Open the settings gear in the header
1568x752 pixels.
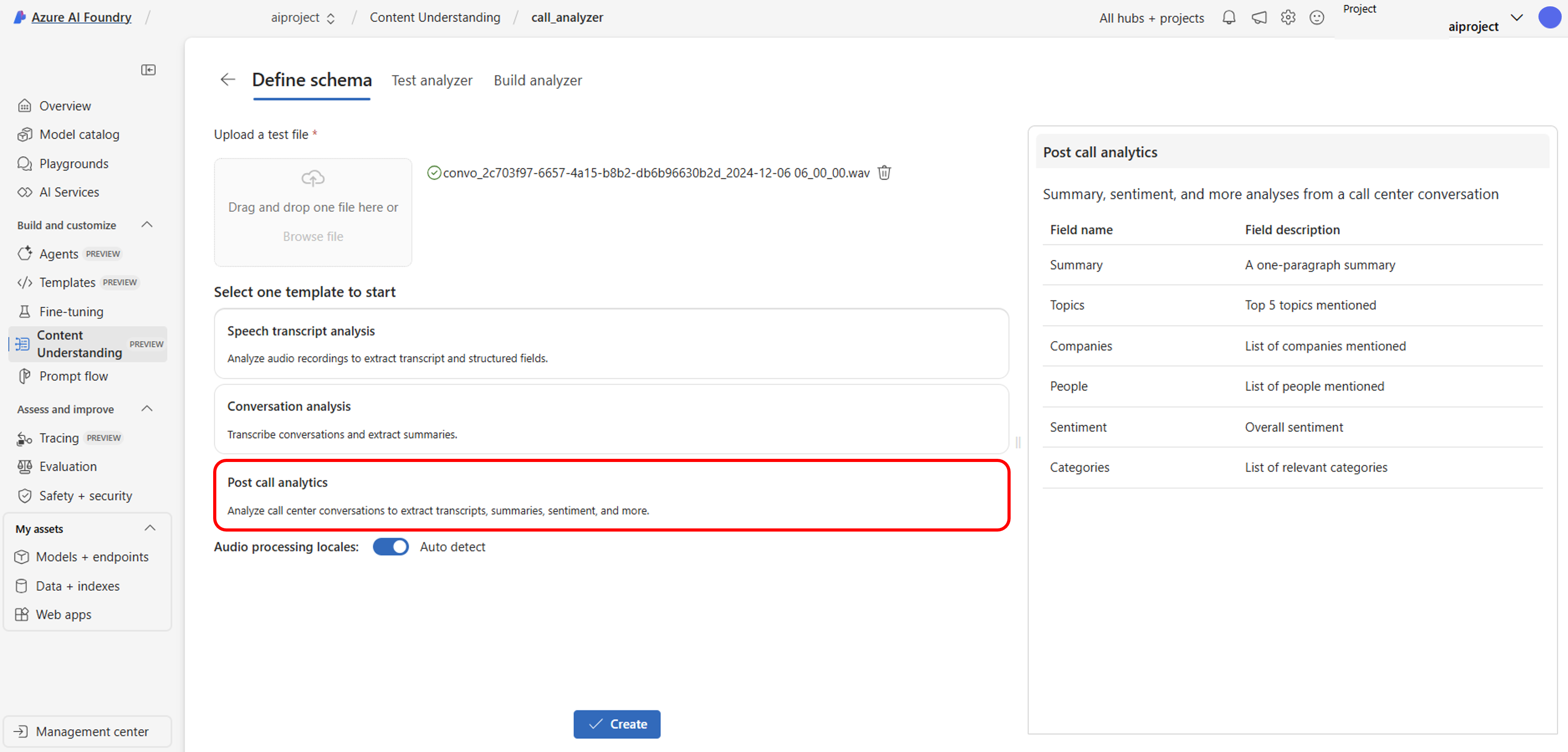click(1288, 18)
